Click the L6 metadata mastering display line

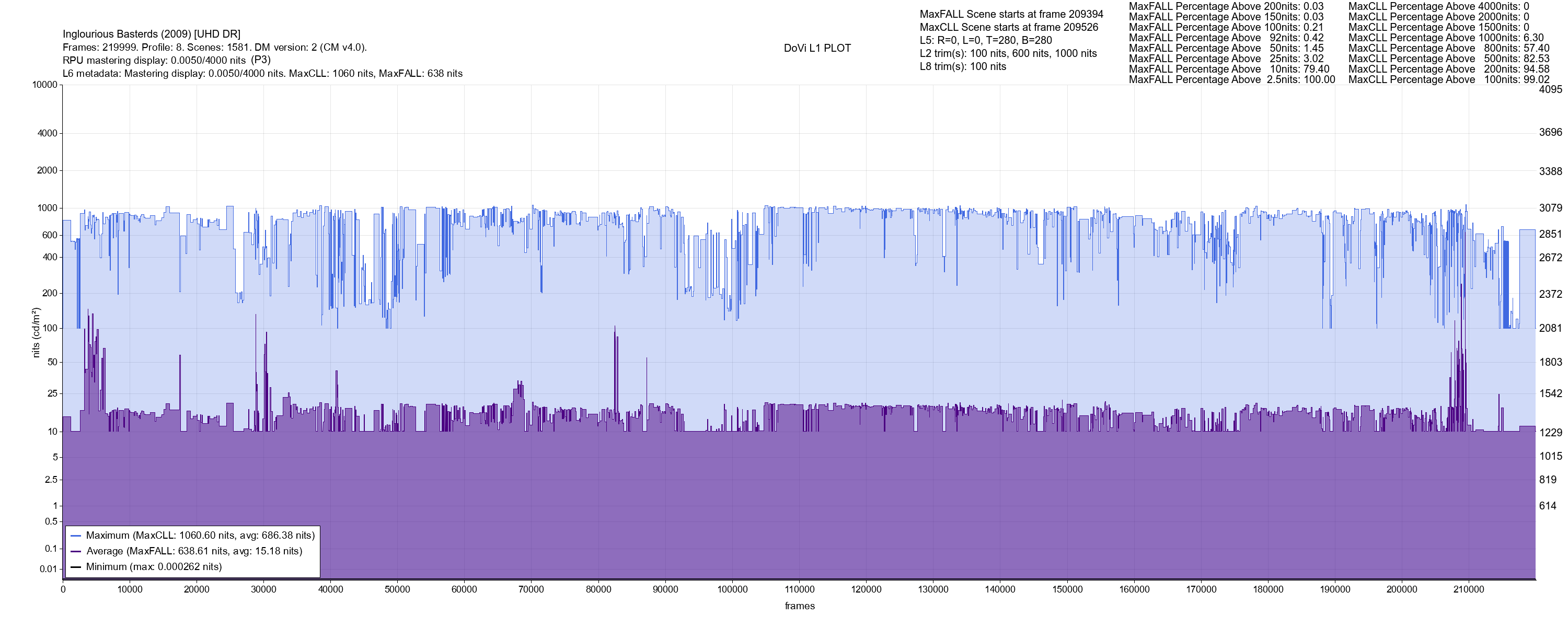click(x=262, y=74)
